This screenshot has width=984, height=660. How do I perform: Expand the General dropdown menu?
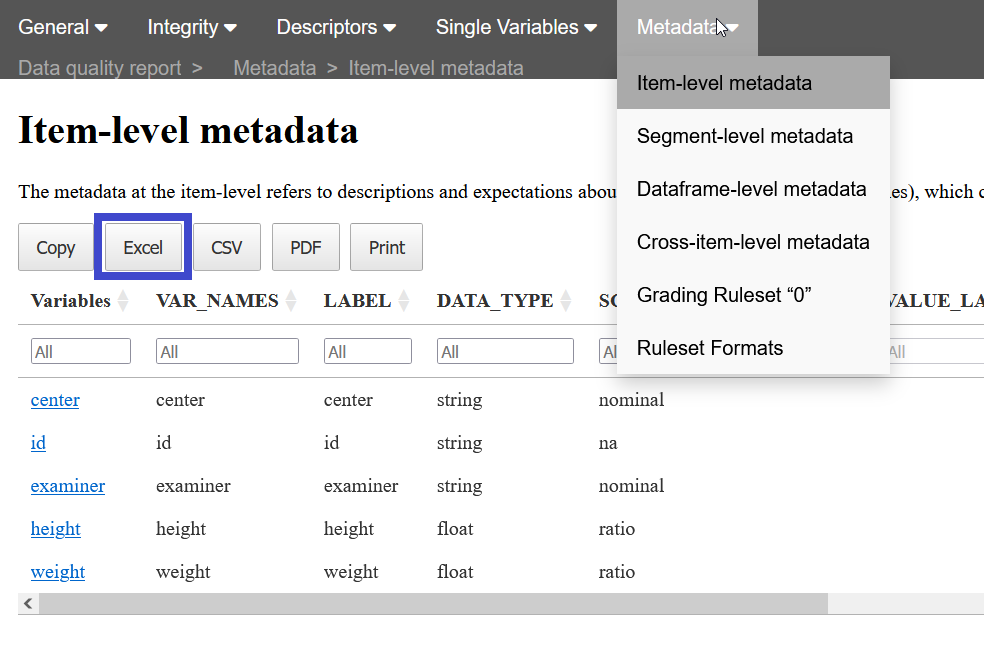(x=63, y=27)
